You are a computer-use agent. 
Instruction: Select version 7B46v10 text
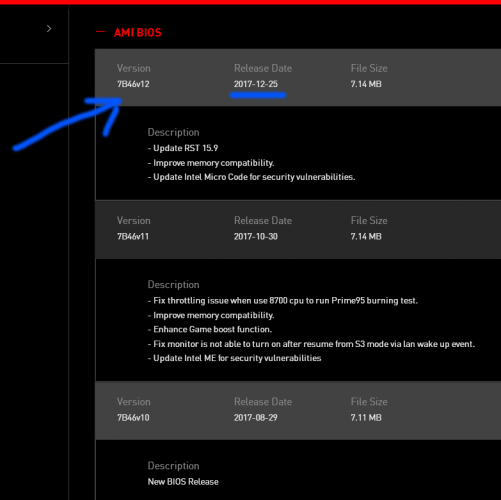133,418
